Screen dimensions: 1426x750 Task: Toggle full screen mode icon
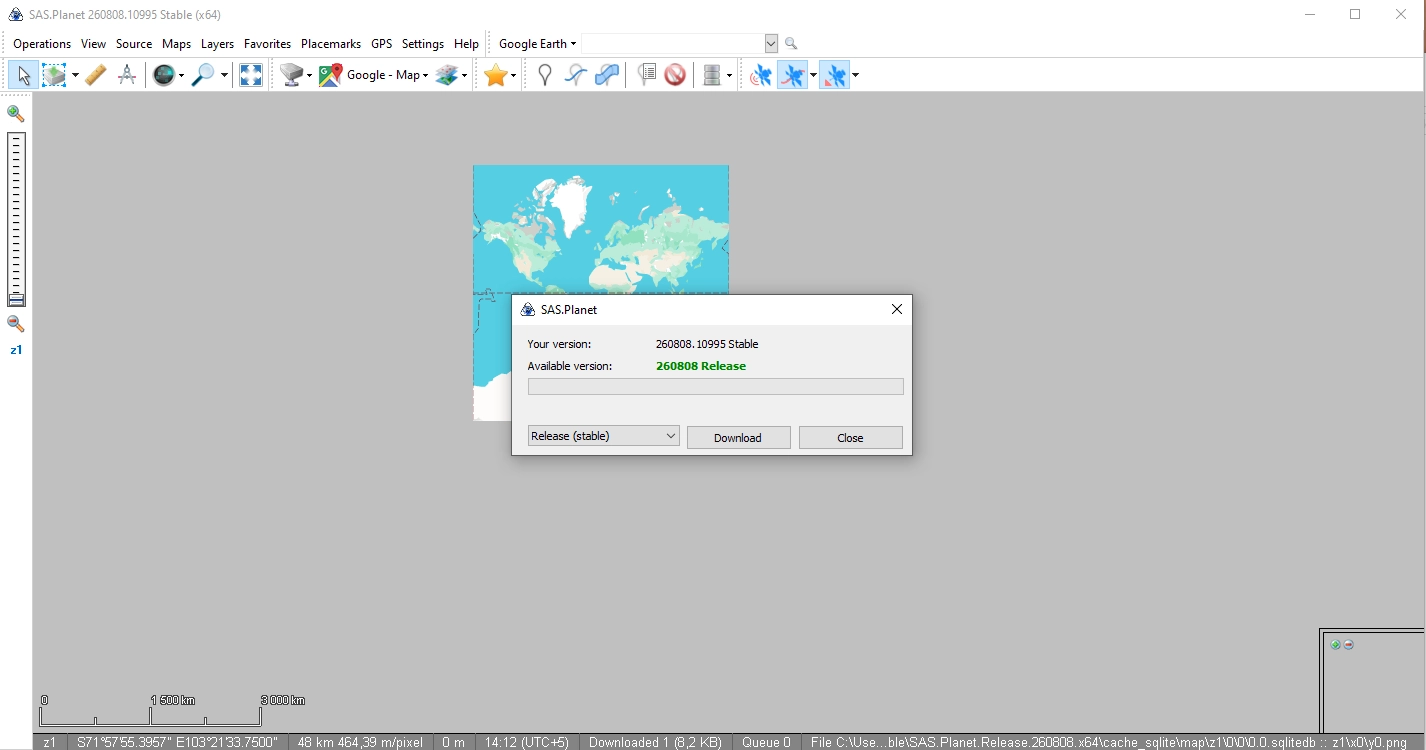click(251, 75)
